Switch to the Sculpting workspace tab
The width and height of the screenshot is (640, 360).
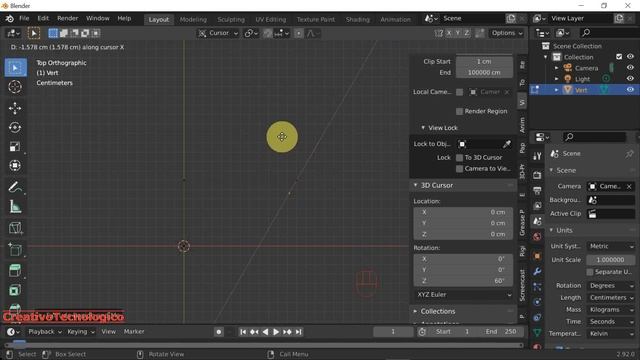(x=231, y=19)
